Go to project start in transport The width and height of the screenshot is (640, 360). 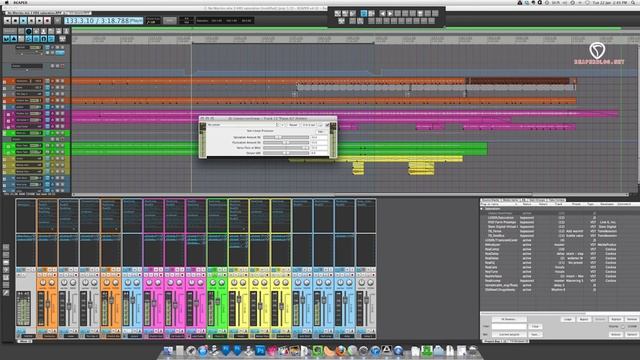[x=7, y=20]
